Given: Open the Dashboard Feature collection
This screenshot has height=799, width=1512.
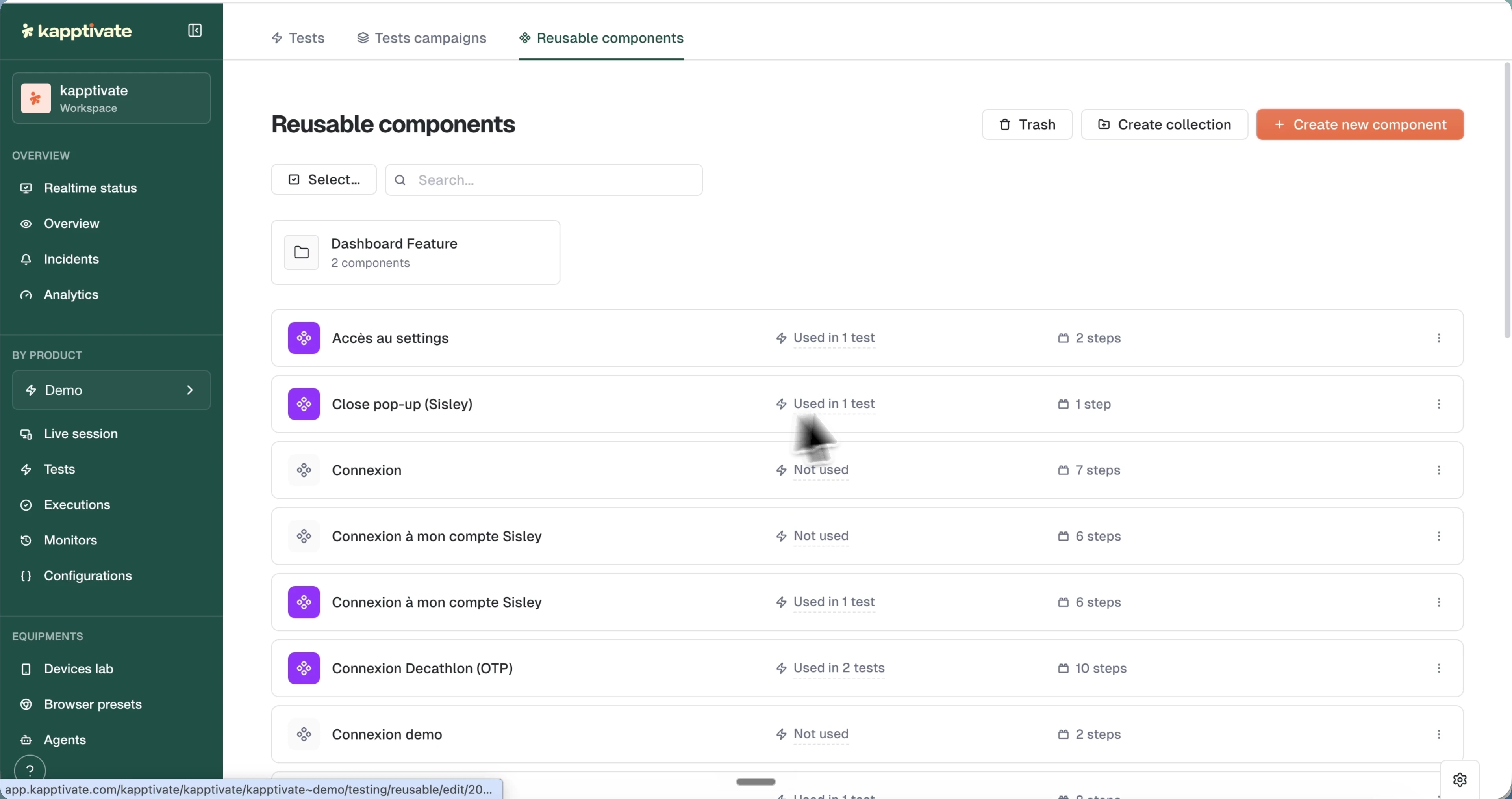Looking at the screenshot, I should (415, 253).
